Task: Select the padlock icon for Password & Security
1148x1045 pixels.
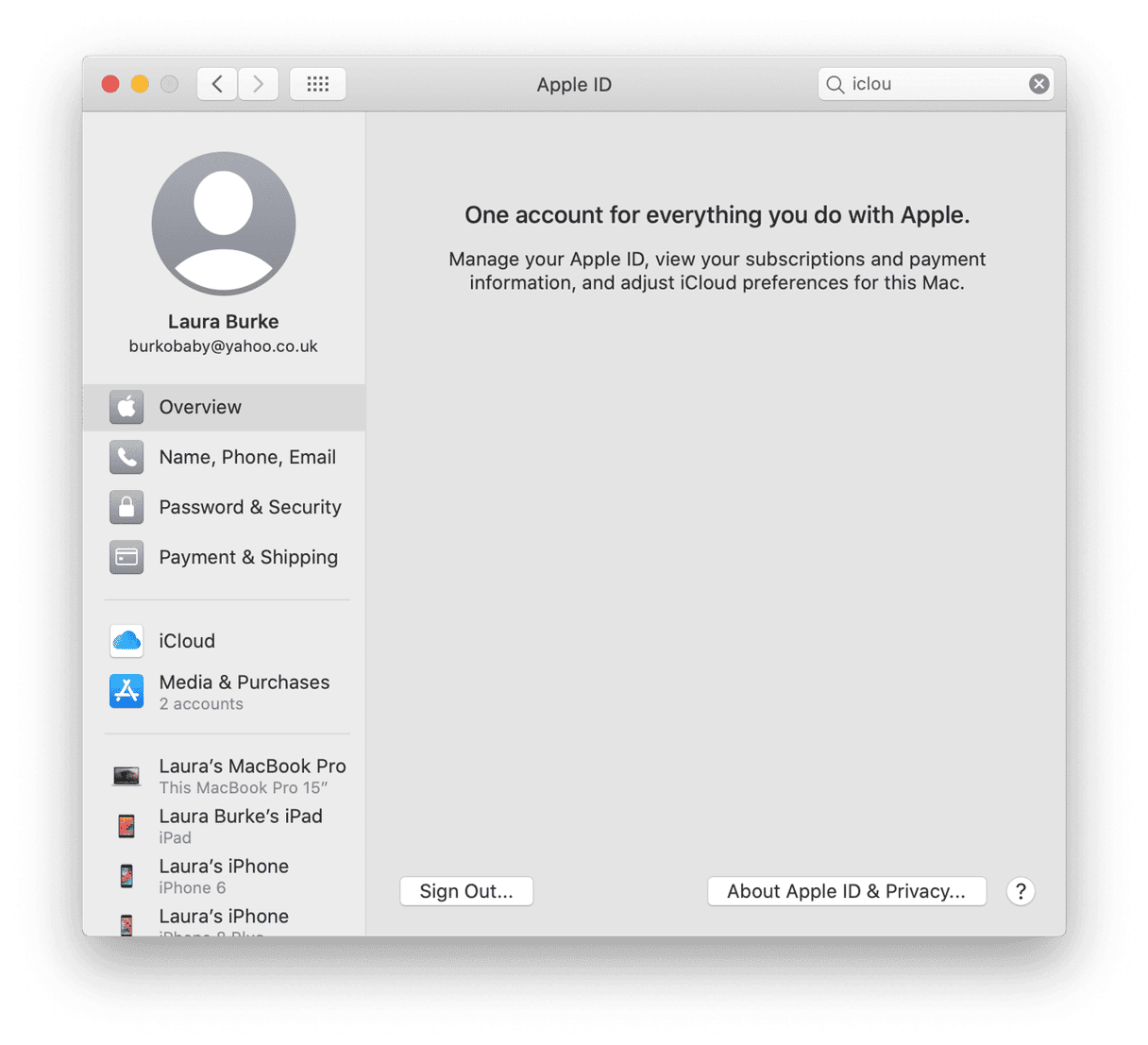Action: [127, 507]
